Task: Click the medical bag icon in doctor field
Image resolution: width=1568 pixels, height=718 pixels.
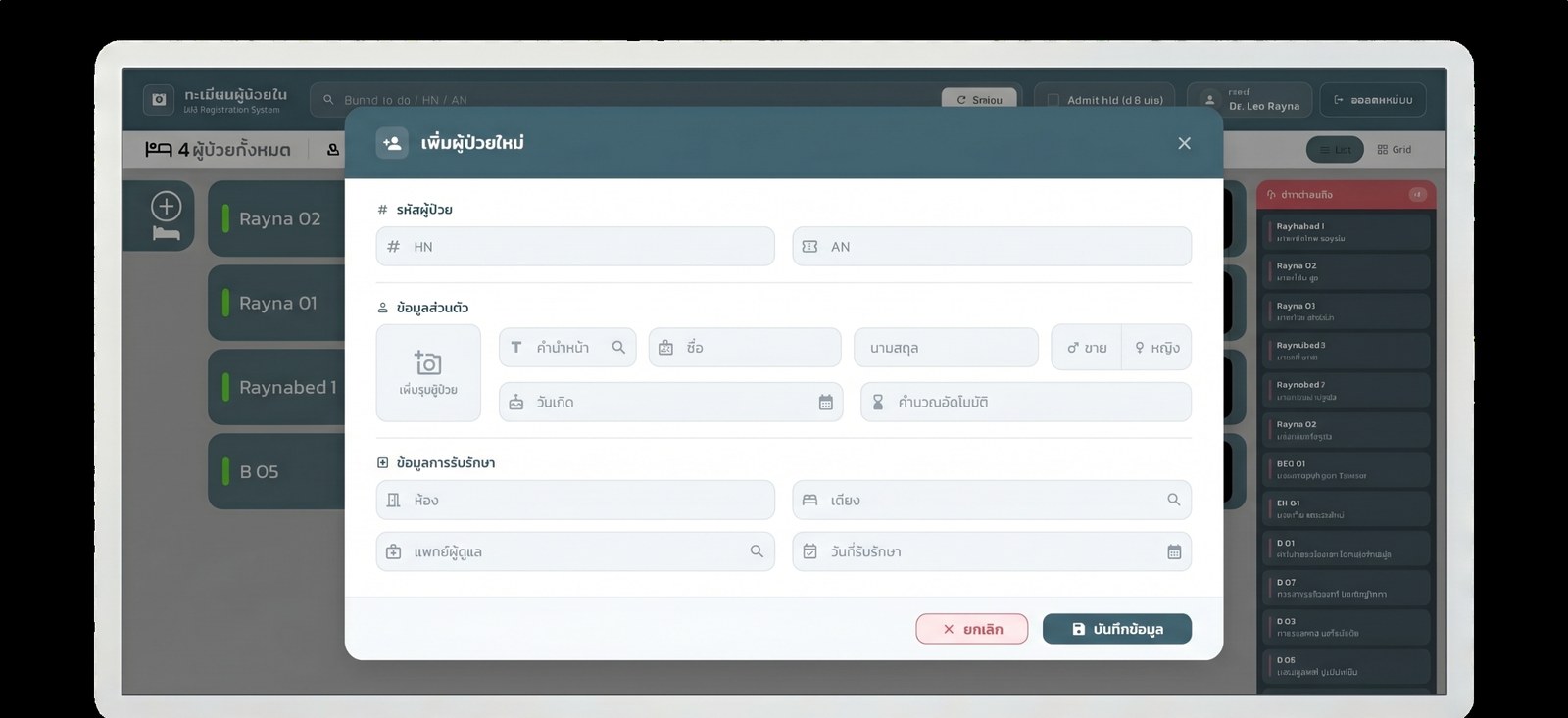Action: [x=393, y=552]
